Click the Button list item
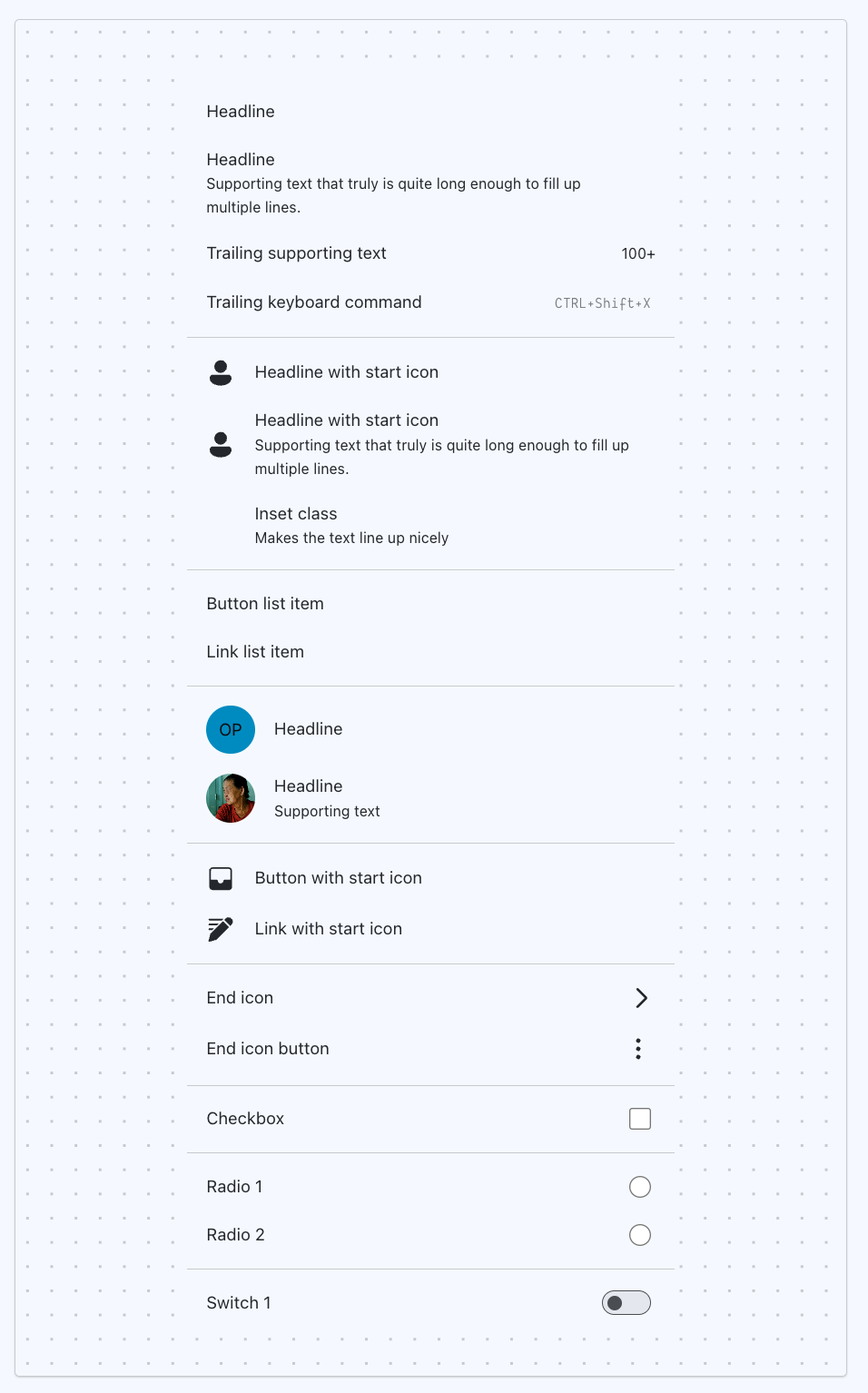The width and height of the screenshot is (868, 1393). [x=265, y=604]
